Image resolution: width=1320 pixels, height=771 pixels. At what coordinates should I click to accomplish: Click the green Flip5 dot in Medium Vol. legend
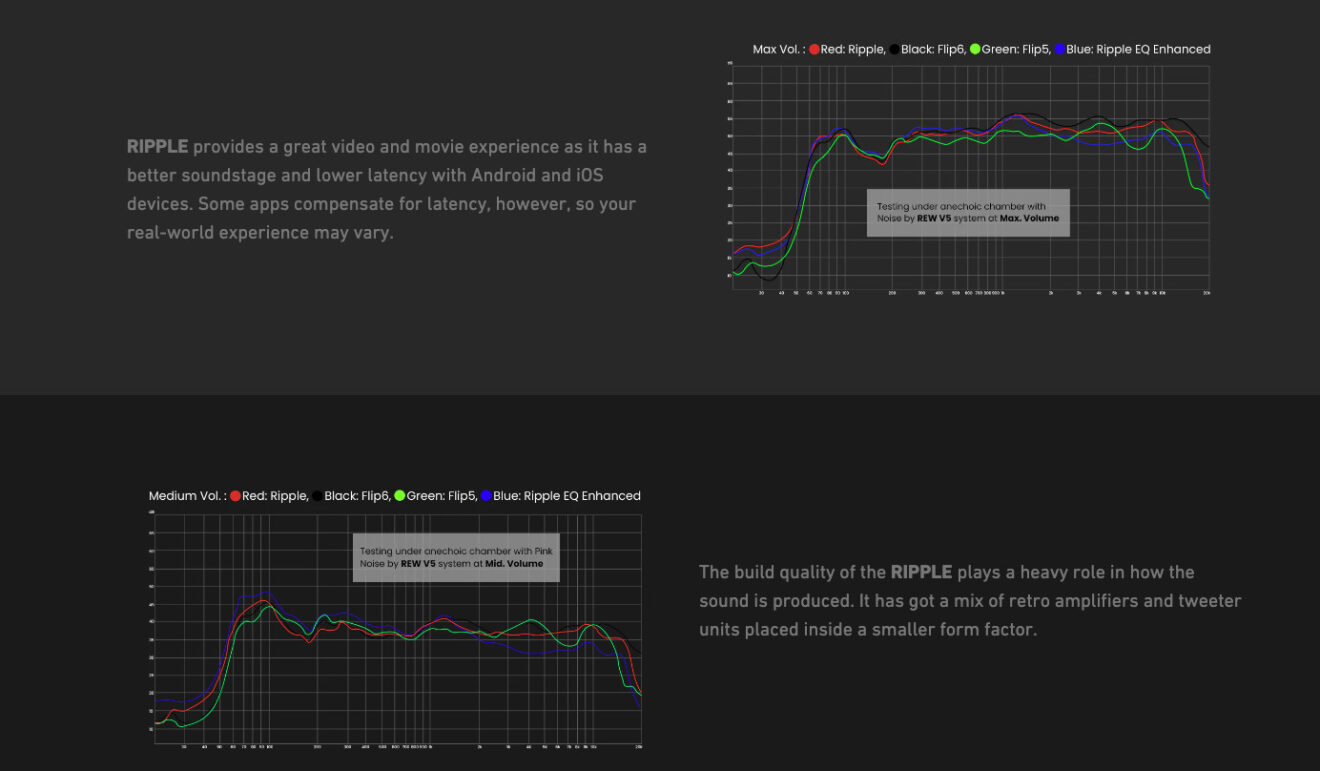pyautogui.click(x=400, y=496)
